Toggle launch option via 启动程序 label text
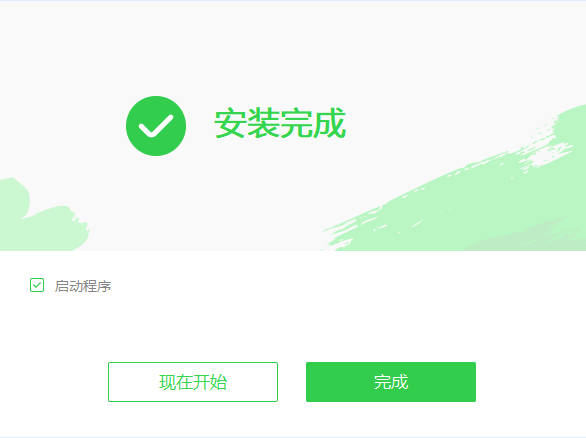This screenshot has height=438, width=586. coord(83,286)
